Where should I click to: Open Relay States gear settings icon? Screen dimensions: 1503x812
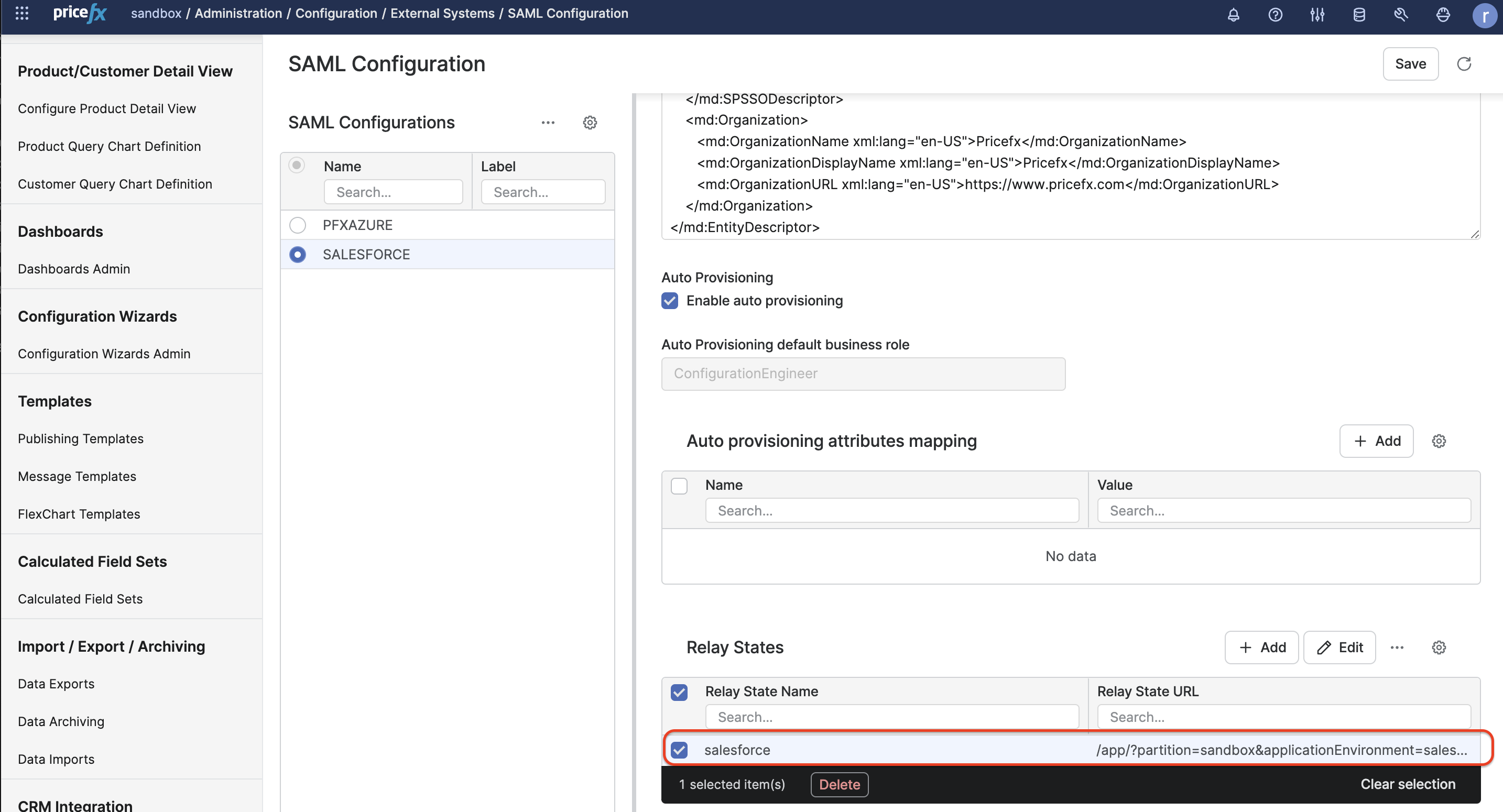coord(1439,648)
